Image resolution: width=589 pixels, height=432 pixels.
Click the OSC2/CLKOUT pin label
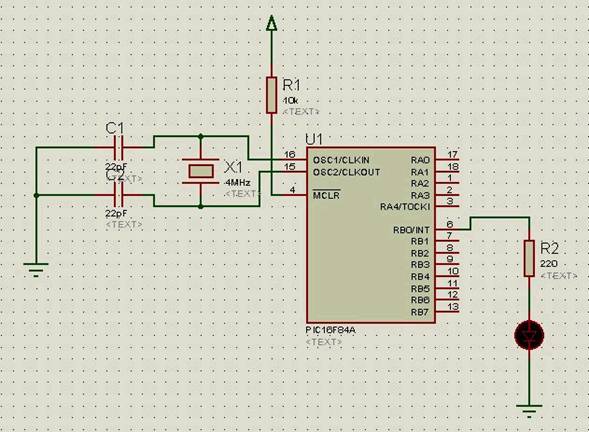click(346, 172)
